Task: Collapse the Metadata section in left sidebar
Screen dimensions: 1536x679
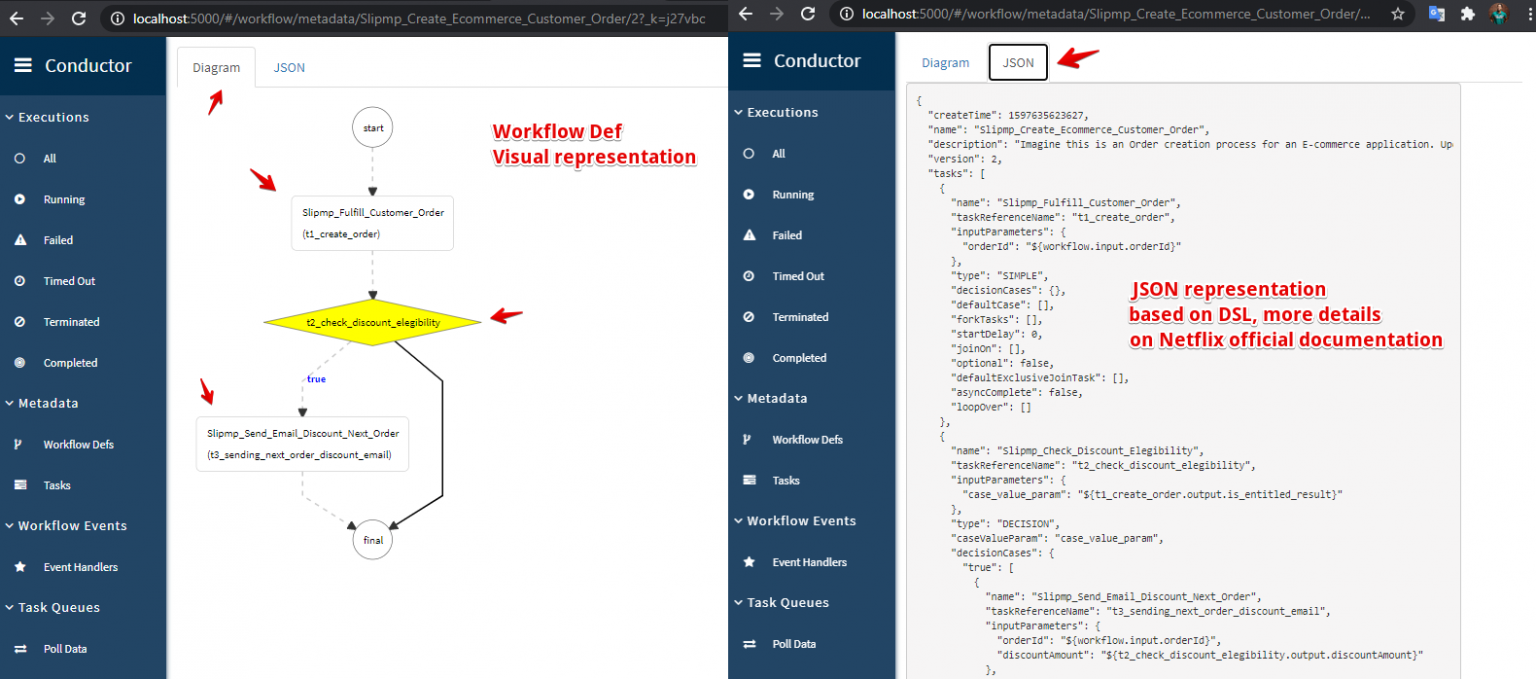Action: pyautogui.click(x=10, y=403)
